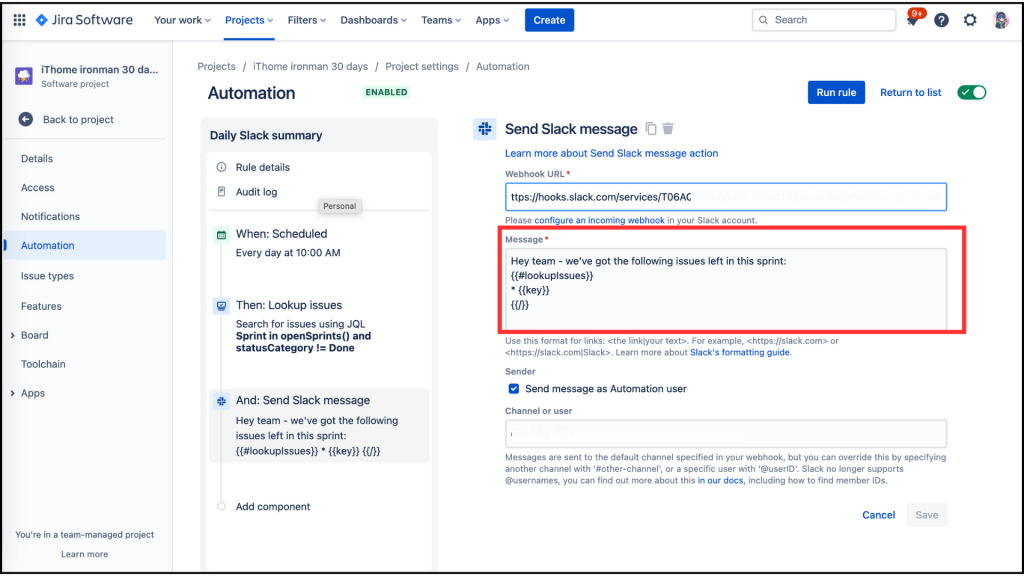Screen dimensions: 1024x576
Task: Select And: Send Slack message component
Action: point(319,426)
